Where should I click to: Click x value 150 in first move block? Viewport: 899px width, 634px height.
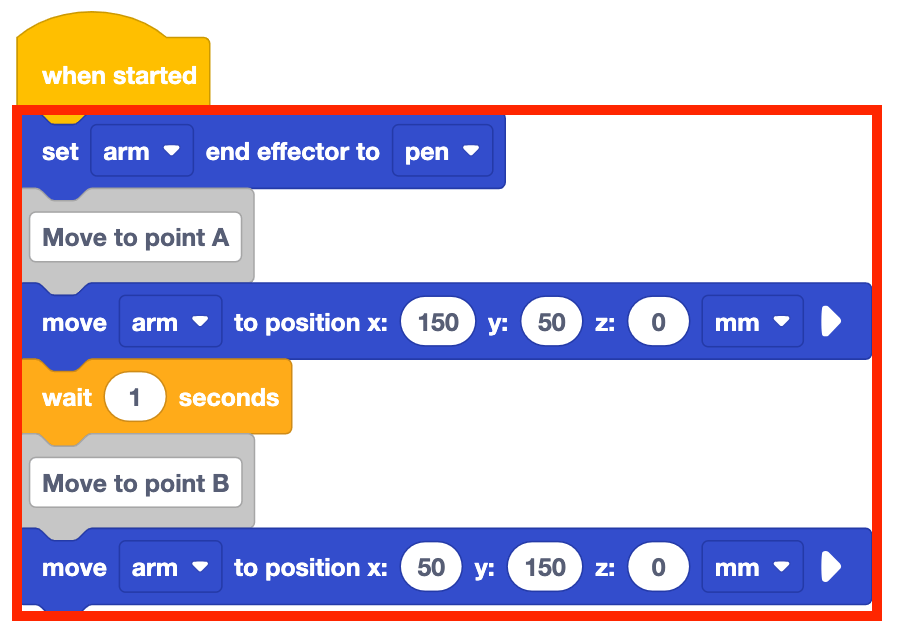click(438, 323)
